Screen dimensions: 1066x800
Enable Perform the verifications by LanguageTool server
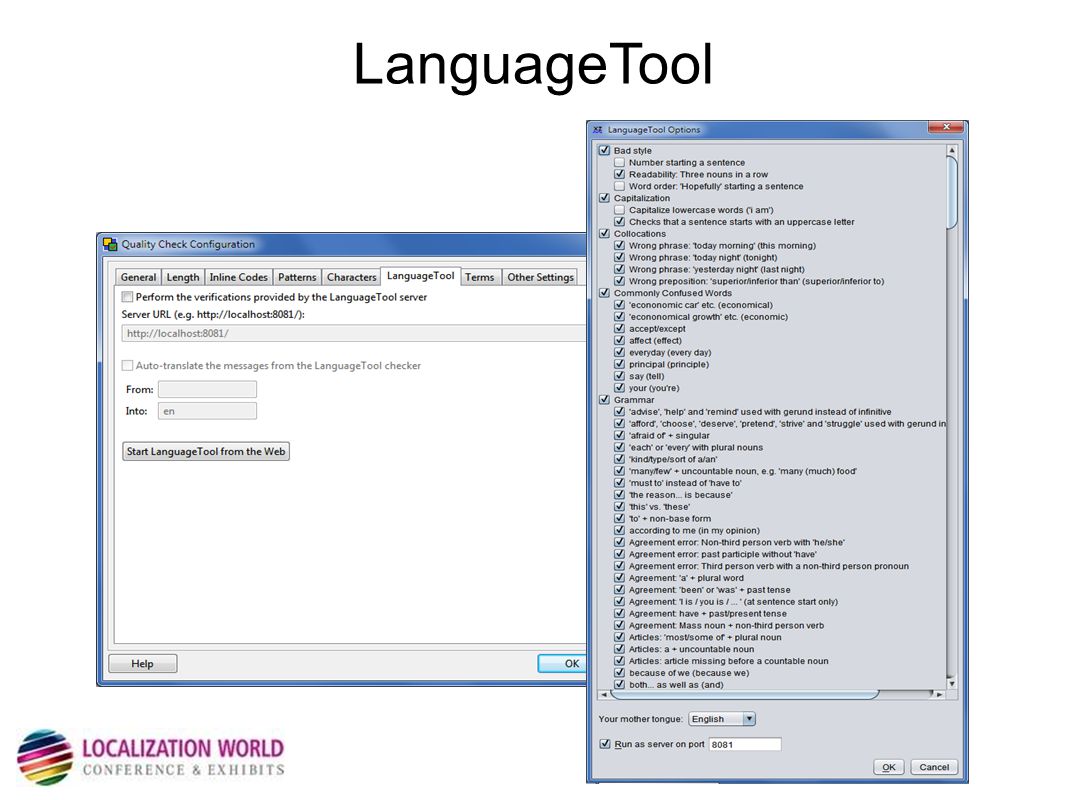127,297
